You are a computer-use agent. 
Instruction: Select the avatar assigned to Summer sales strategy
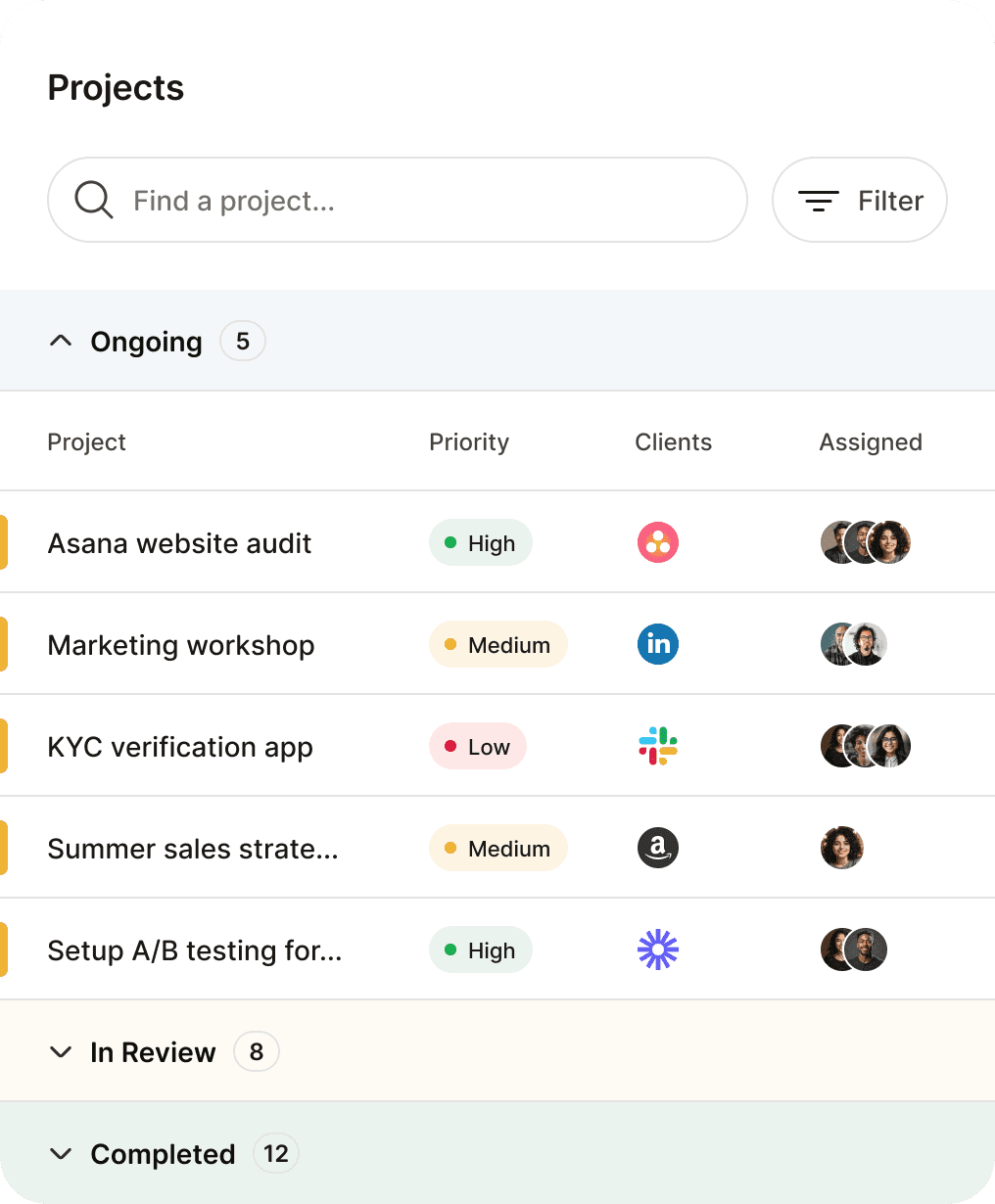click(842, 848)
